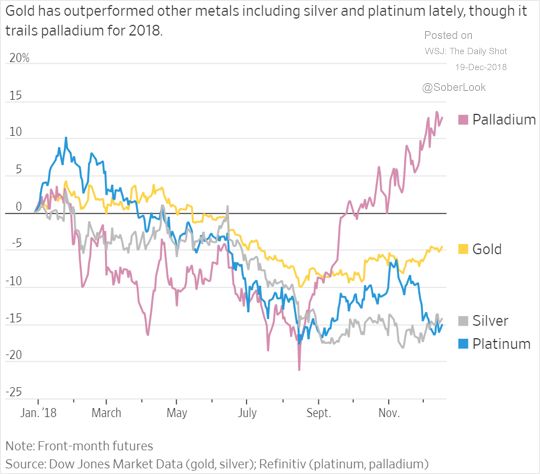Click the blue Platinum legend swatch

coord(463,344)
